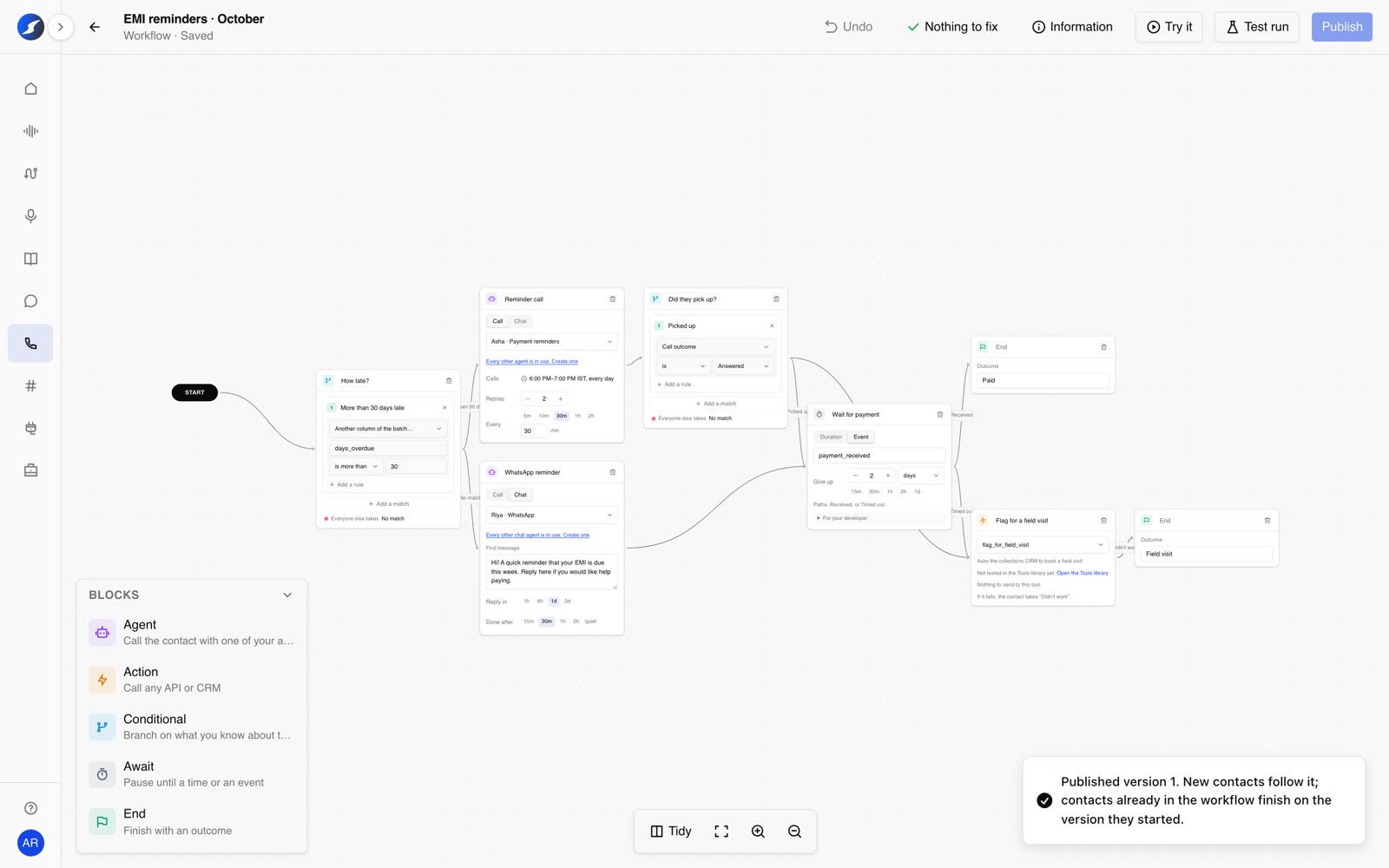
Task: Open the book icon in sidebar
Action: click(x=30, y=259)
